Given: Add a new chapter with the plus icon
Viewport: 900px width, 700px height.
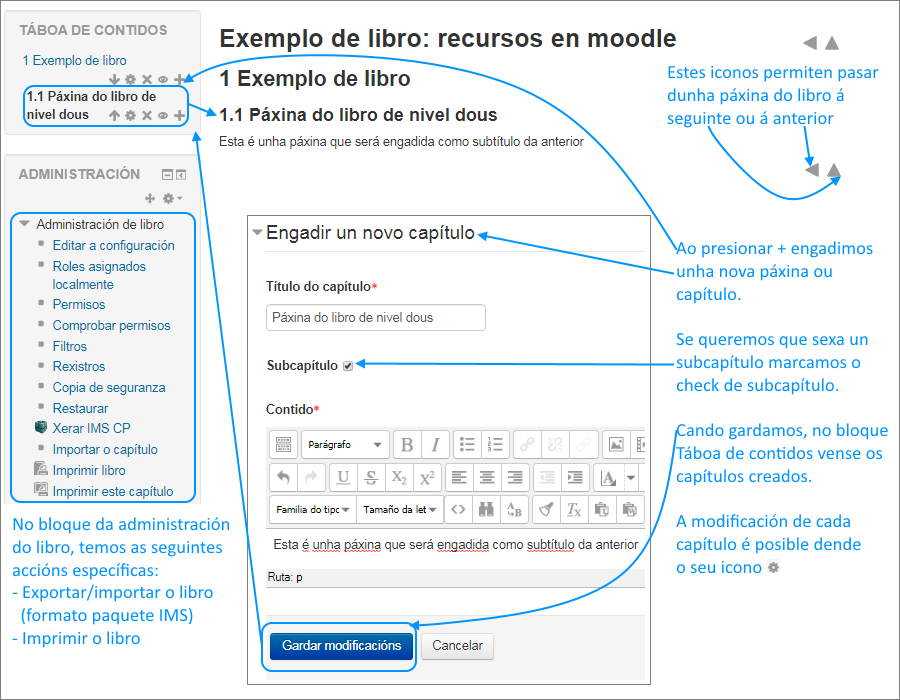Looking at the screenshot, I should [x=179, y=79].
